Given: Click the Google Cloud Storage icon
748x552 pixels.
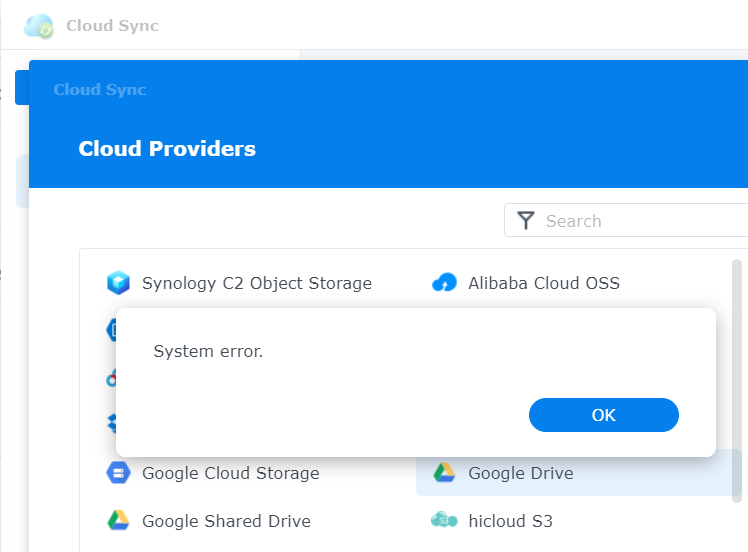Looking at the screenshot, I should point(118,473).
